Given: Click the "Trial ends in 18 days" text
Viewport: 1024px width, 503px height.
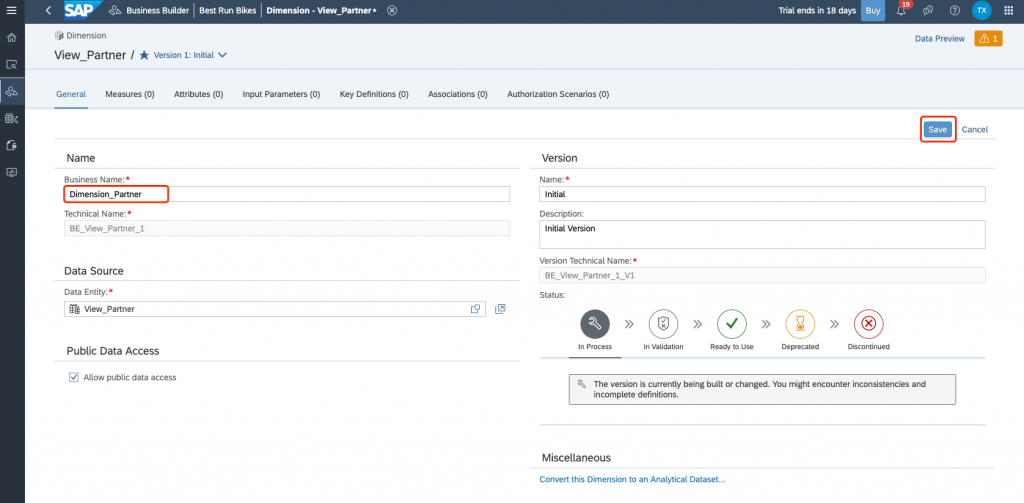Looking at the screenshot, I should pyautogui.click(x=816, y=10).
